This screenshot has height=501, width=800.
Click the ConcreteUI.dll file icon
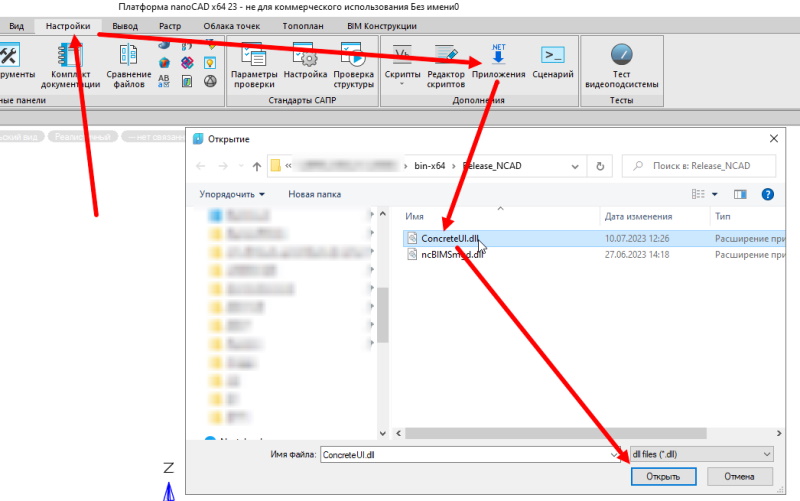[x=412, y=238]
